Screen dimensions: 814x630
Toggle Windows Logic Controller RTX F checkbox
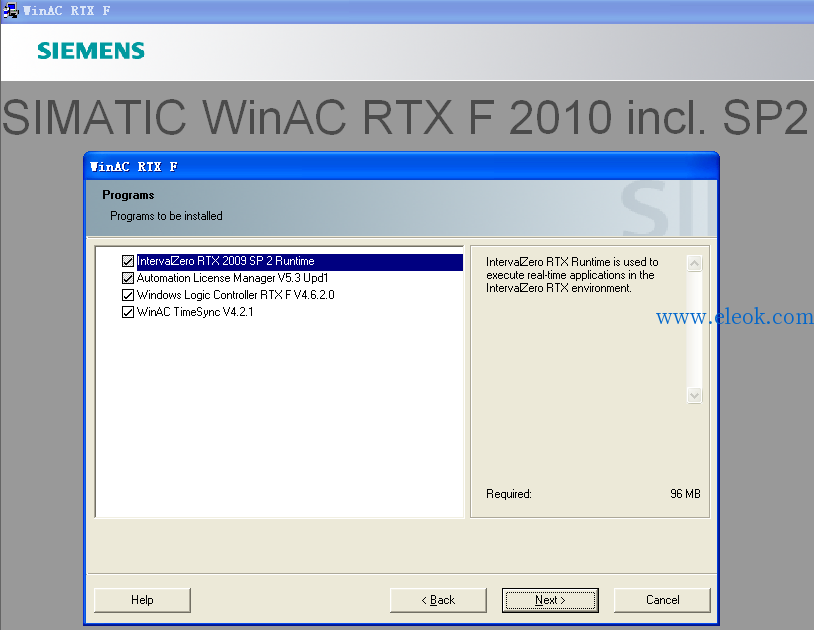[128, 295]
